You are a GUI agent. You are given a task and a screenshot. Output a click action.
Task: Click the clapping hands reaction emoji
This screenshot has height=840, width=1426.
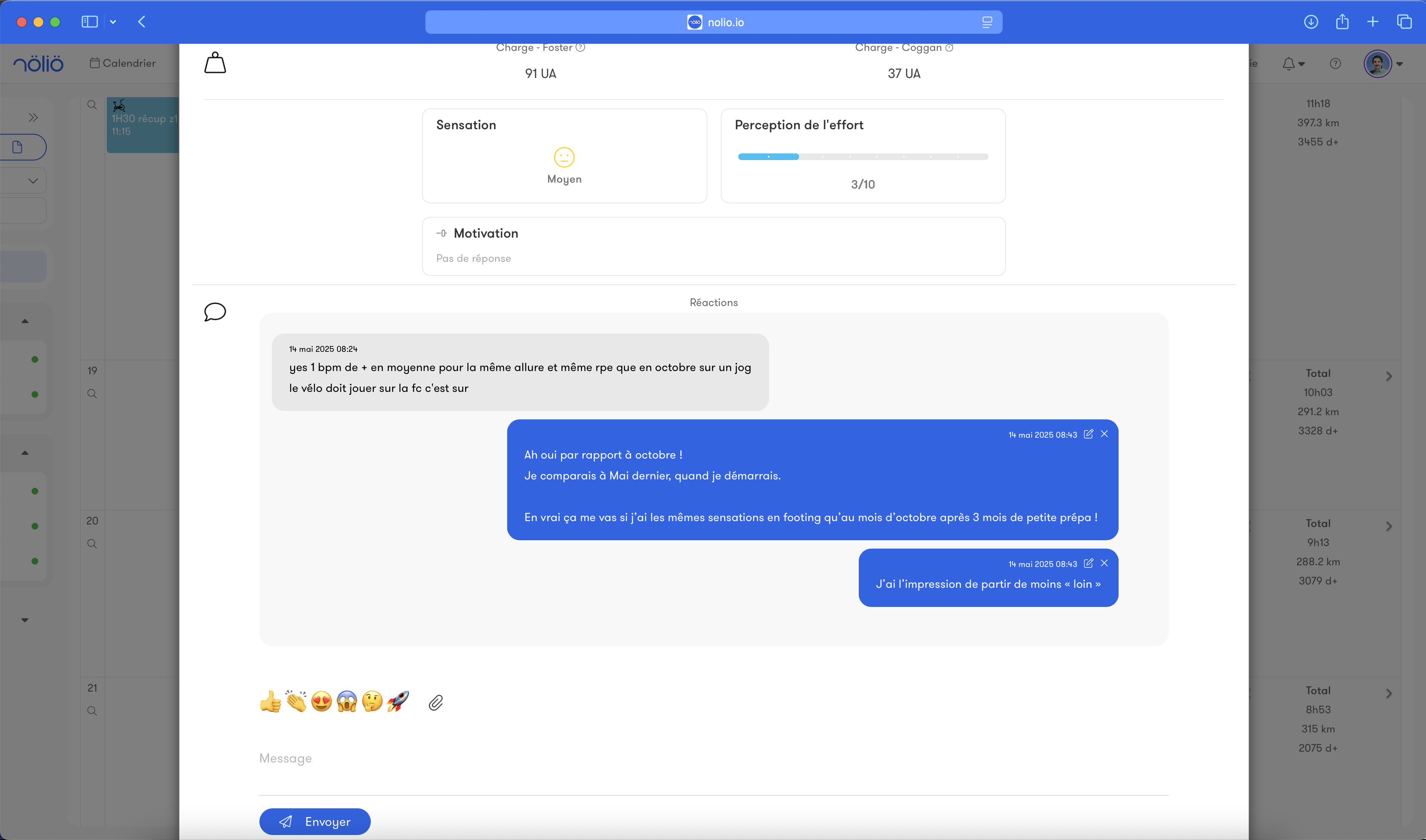coord(296,702)
